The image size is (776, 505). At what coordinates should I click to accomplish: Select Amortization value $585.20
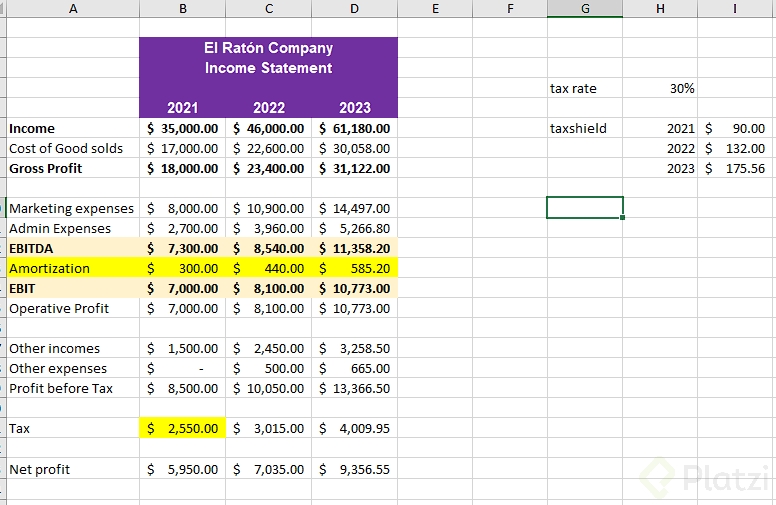pos(355,268)
